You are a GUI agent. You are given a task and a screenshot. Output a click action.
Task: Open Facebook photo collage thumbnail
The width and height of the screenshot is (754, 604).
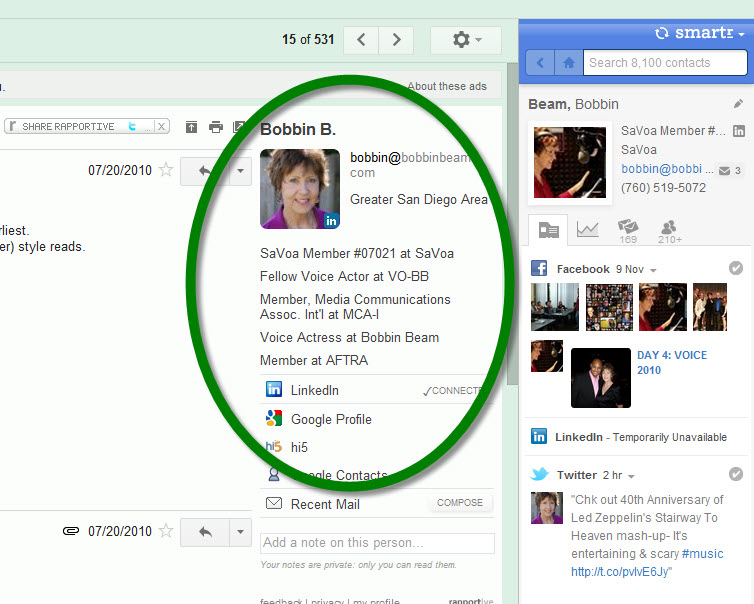click(x=609, y=307)
